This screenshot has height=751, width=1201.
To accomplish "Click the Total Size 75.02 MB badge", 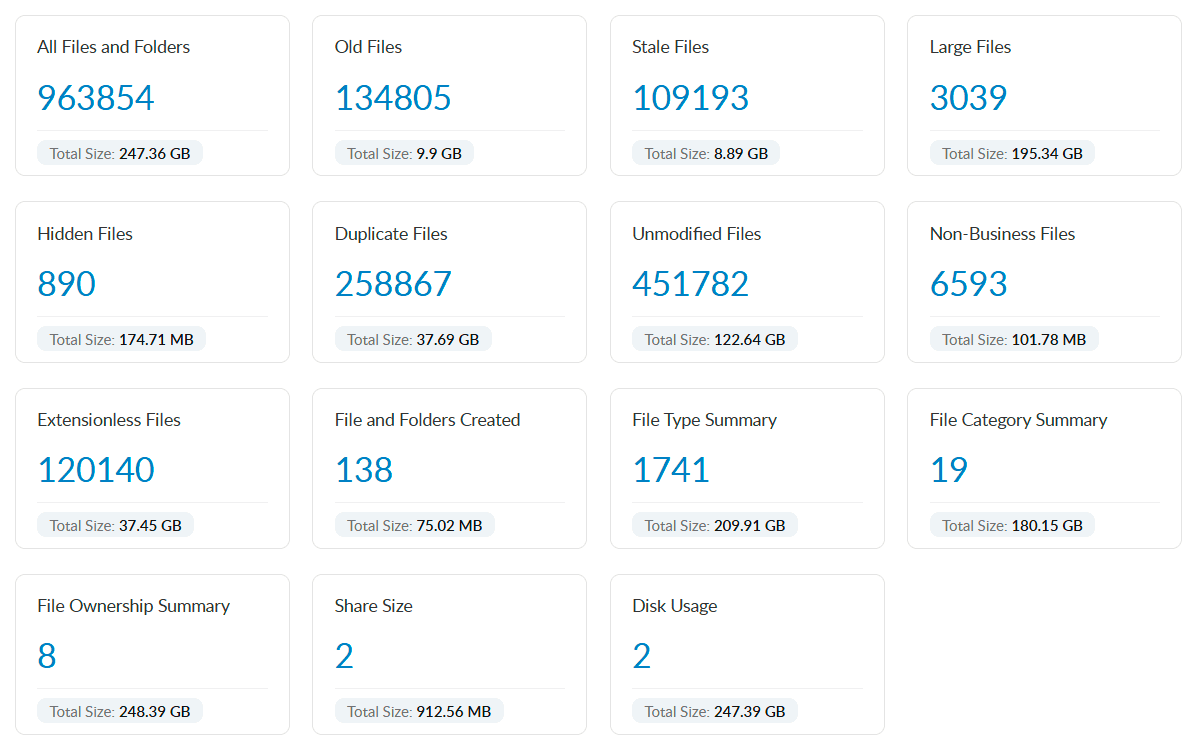I will tap(414, 525).
